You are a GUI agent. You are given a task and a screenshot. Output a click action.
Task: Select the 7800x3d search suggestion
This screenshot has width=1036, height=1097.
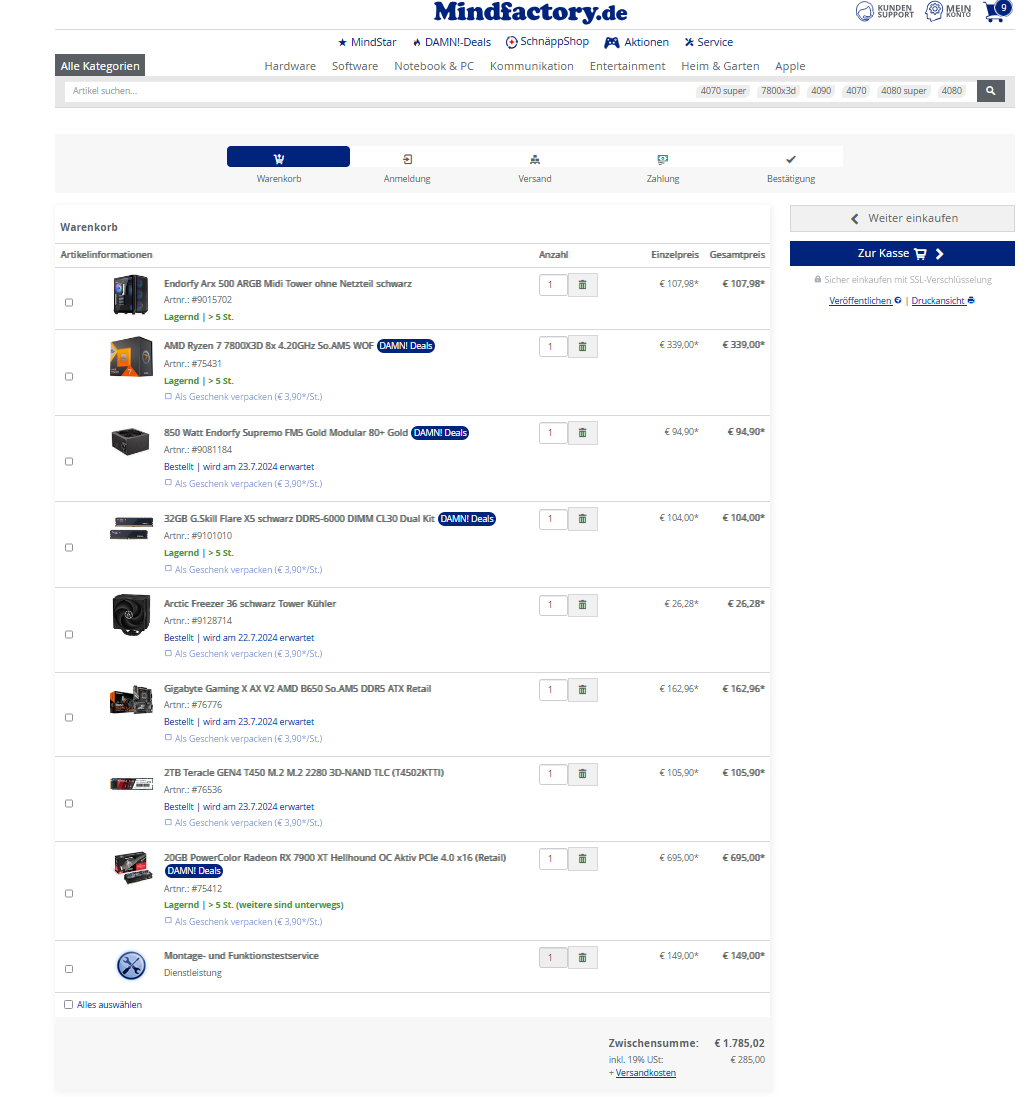tap(778, 91)
